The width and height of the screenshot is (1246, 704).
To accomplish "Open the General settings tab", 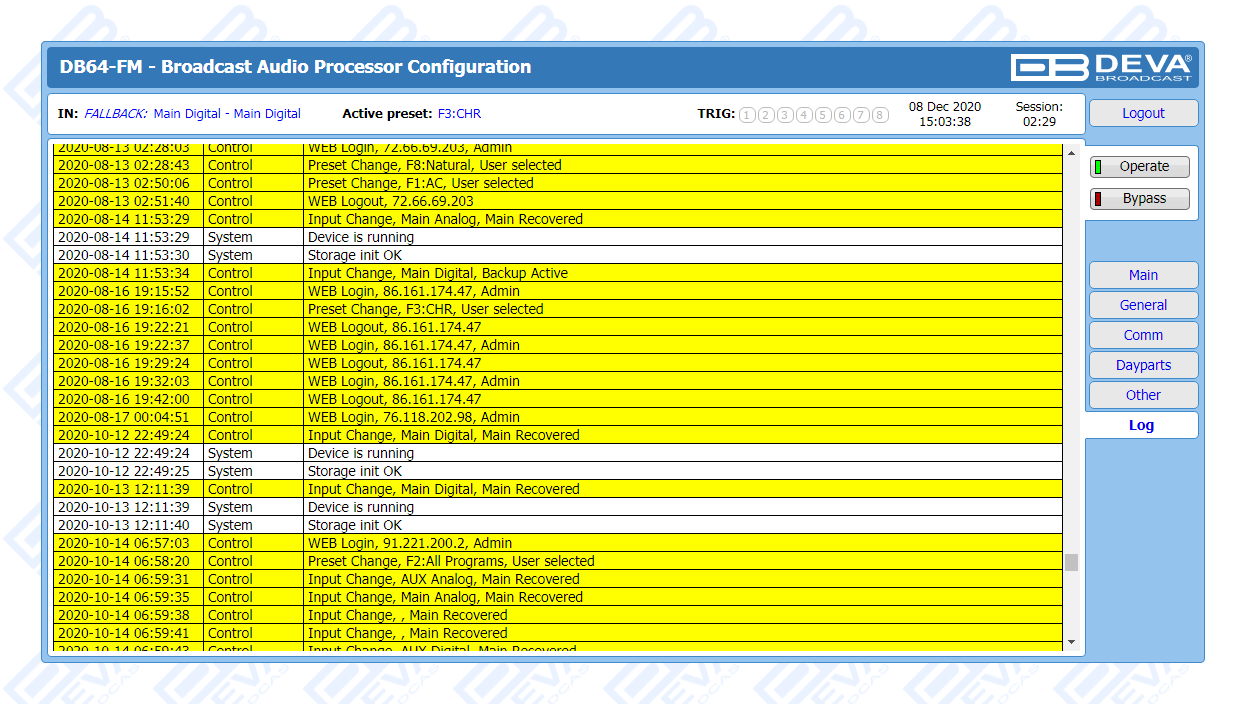I will (1142, 305).
